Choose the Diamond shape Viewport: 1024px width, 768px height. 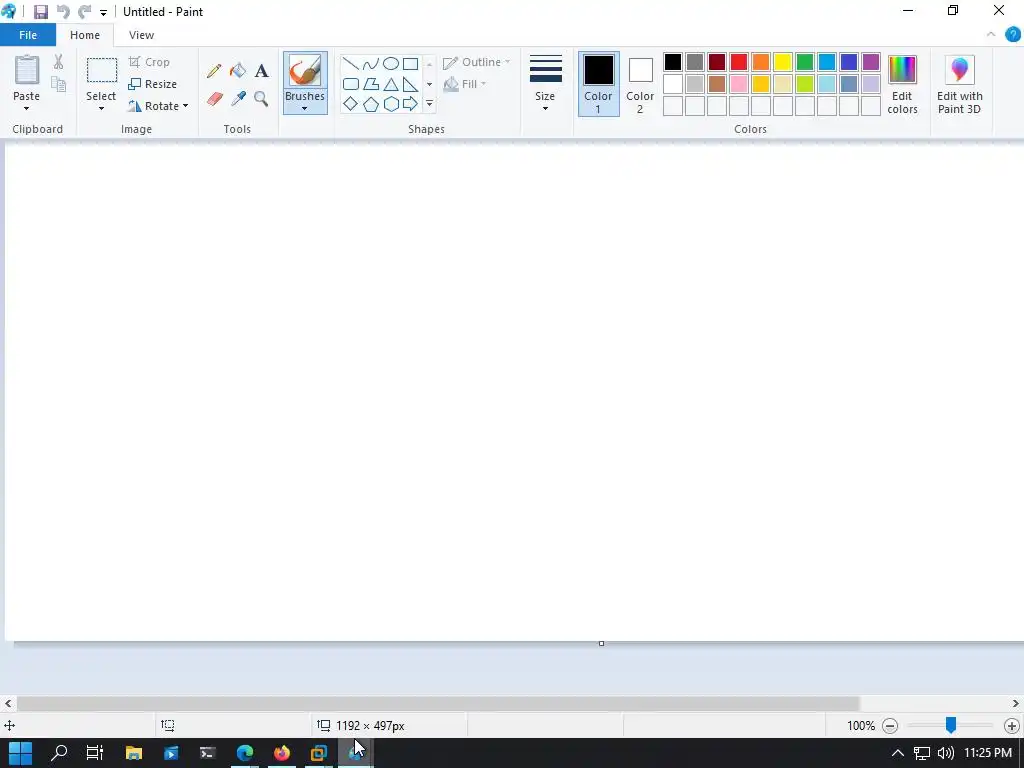coord(351,104)
